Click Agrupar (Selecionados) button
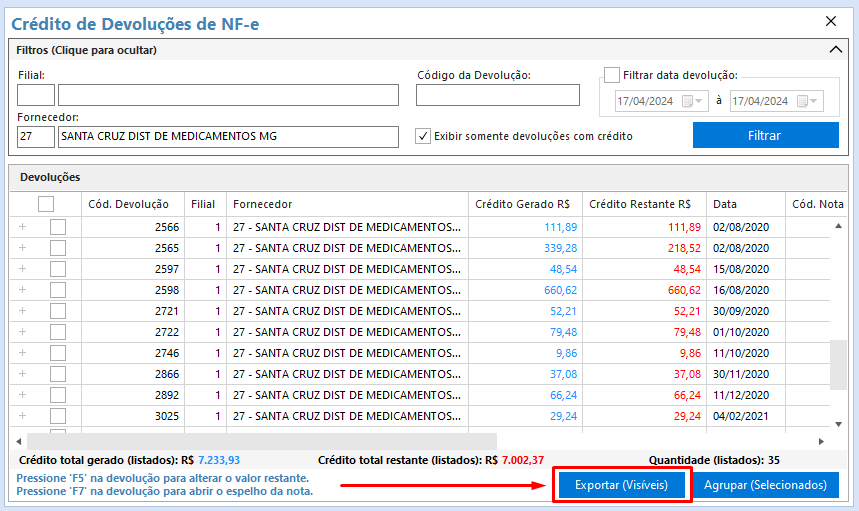 (765, 485)
